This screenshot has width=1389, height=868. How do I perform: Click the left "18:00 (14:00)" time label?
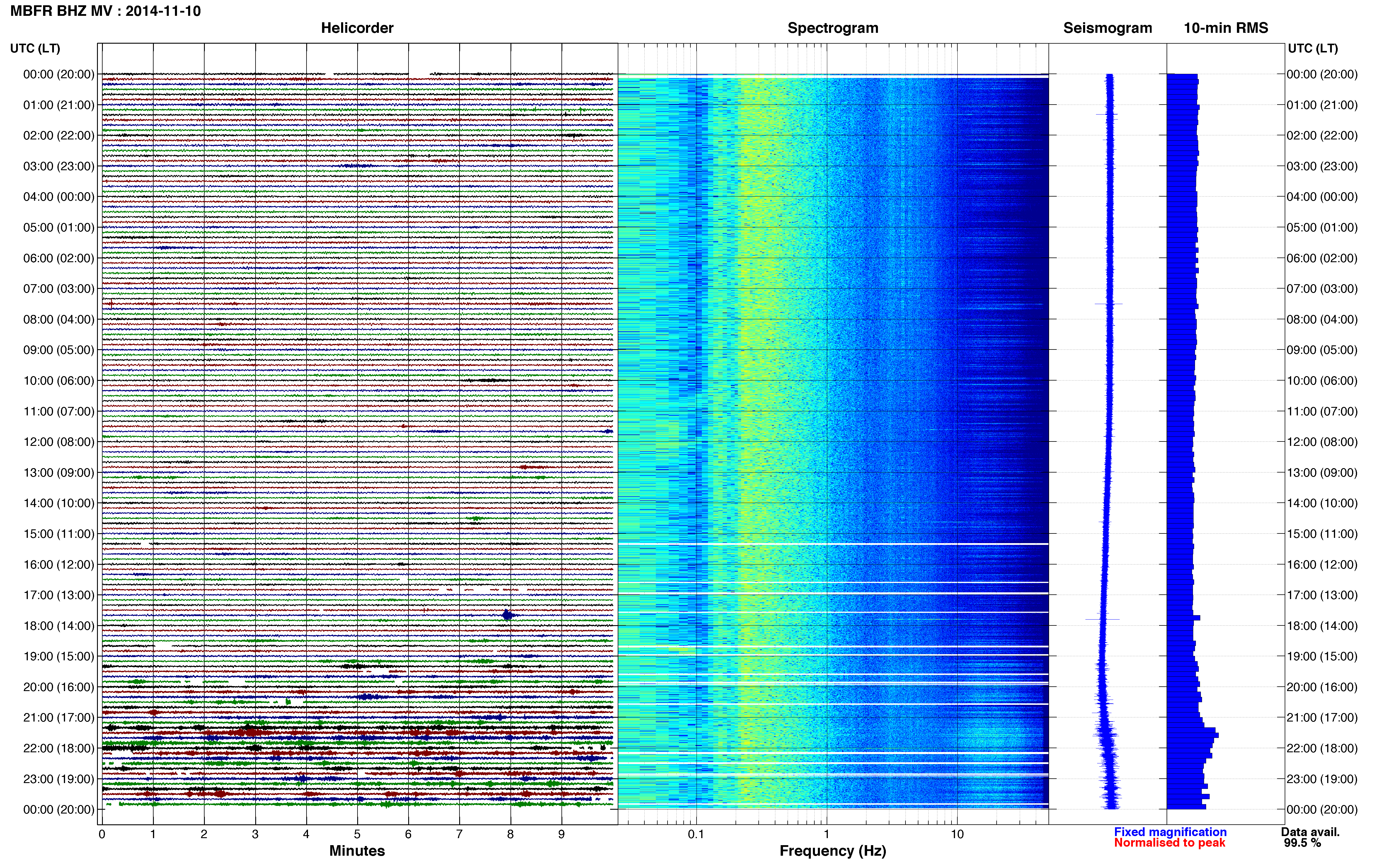point(59,626)
